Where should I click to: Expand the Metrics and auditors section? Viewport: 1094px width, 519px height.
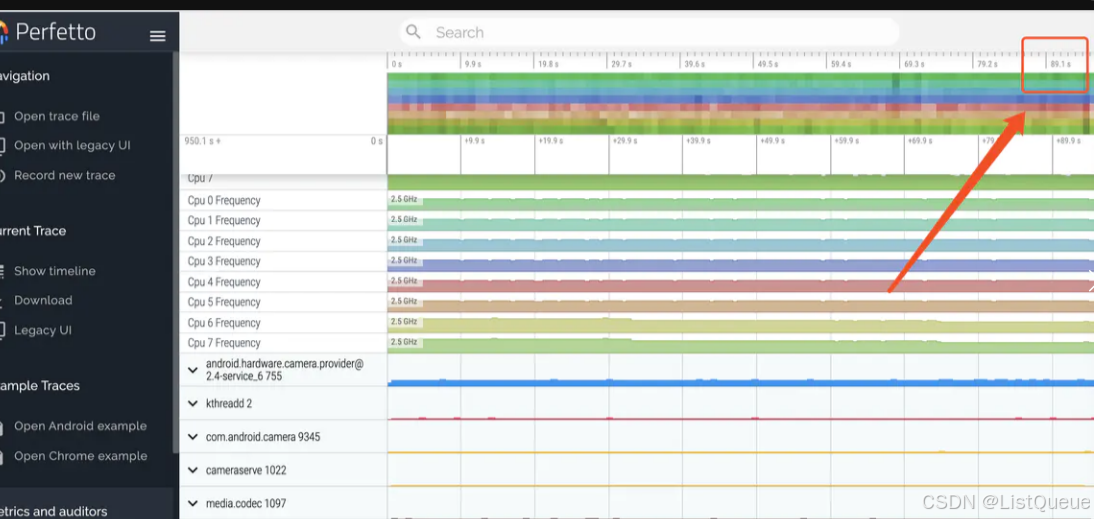54,511
